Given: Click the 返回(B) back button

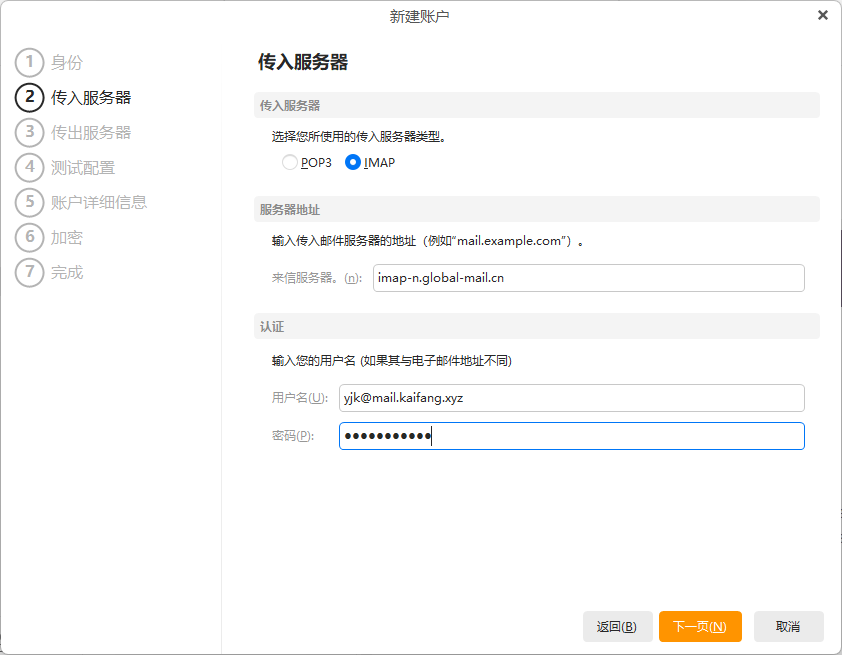Looking at the screenshot, I should (618, 627).
